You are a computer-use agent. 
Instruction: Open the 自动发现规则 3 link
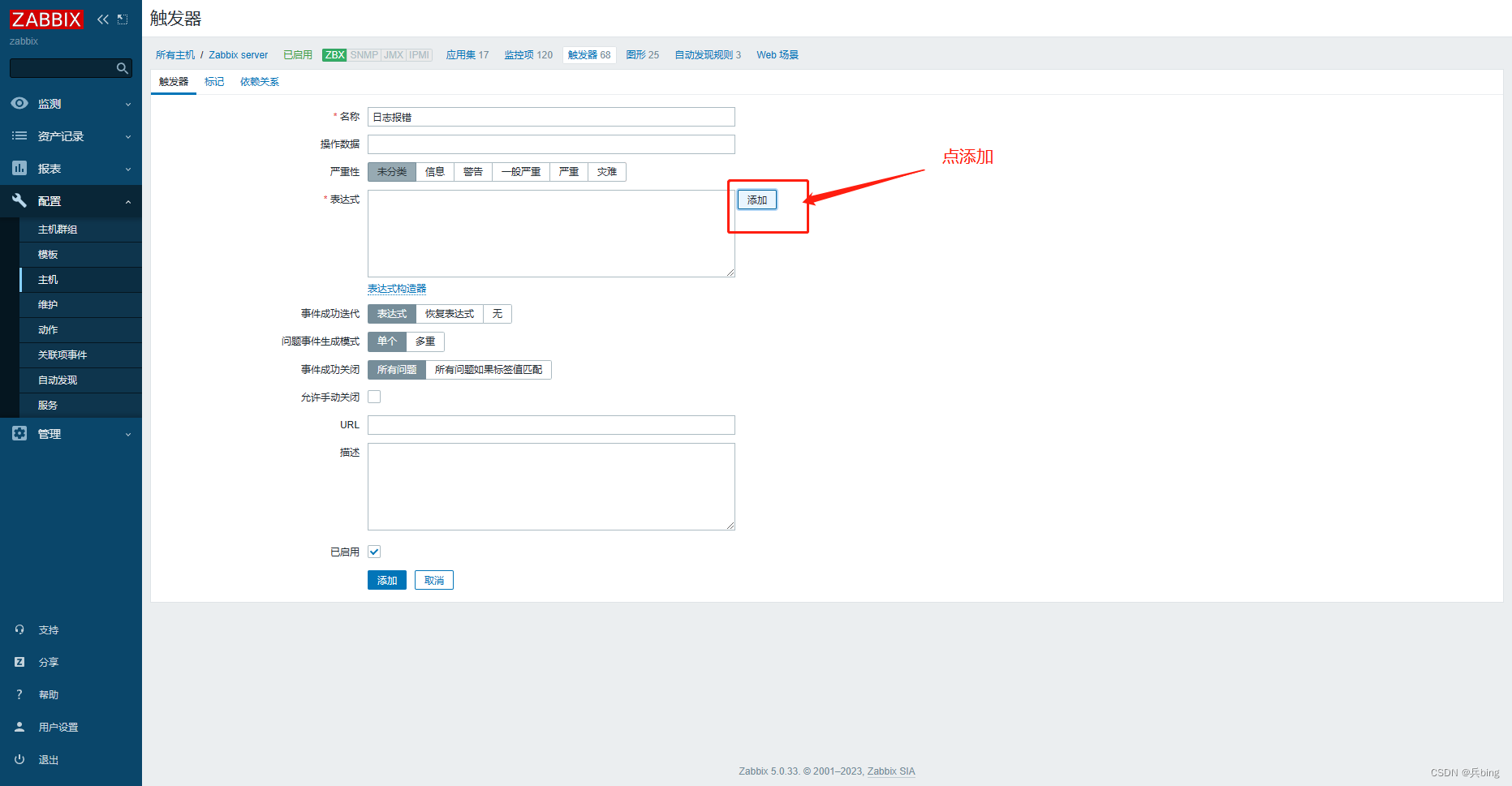(x=708, y=55)
